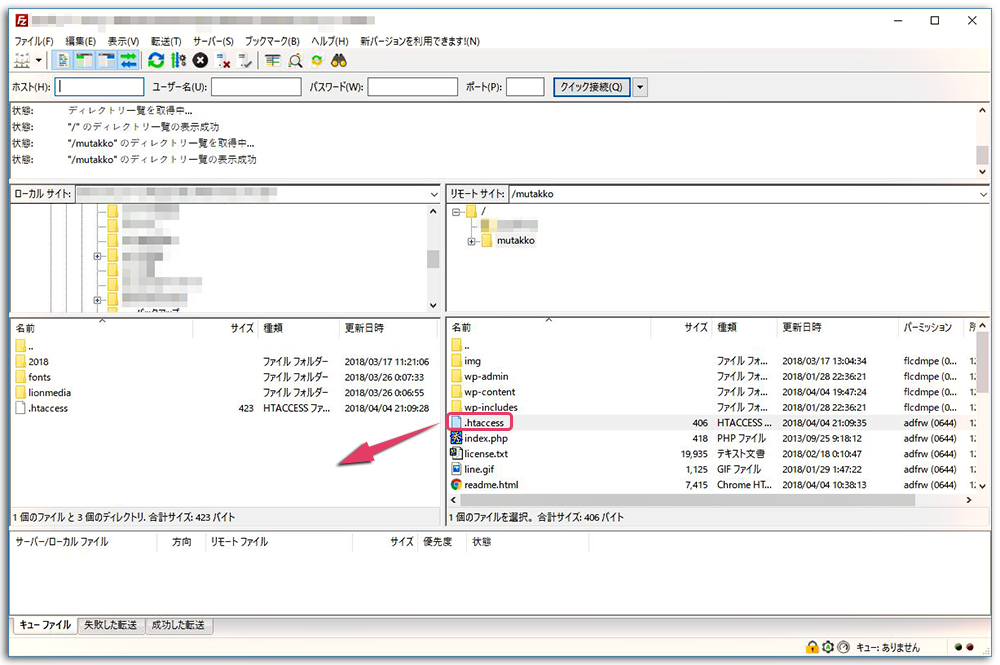This screenshot has height=665, width=1000.
Task: Toggle synchronized browsing
Action: pos(317,60)
